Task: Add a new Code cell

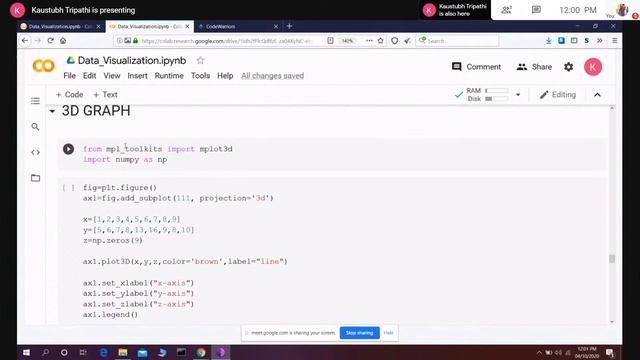Action: point(69,95)
